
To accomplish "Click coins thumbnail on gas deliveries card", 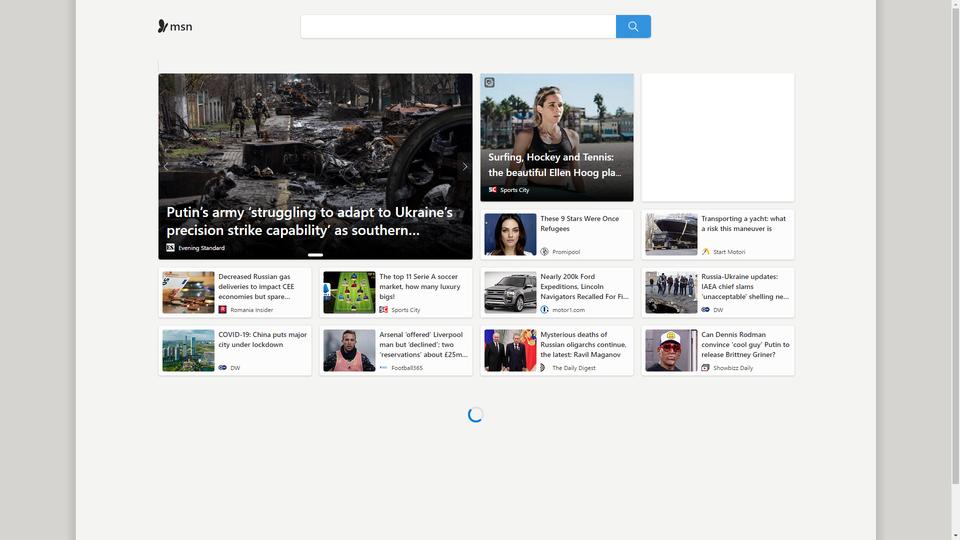I will click(188, 293).
